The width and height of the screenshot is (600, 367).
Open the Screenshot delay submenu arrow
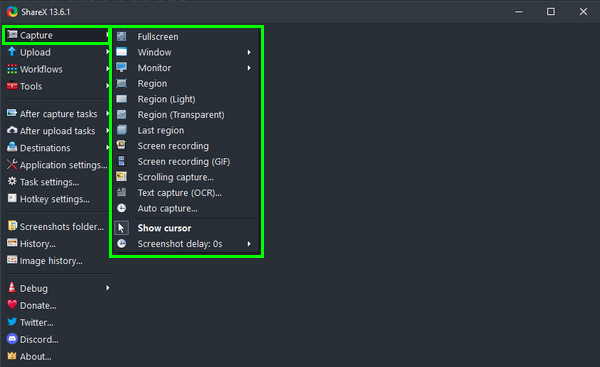point(249,244)
